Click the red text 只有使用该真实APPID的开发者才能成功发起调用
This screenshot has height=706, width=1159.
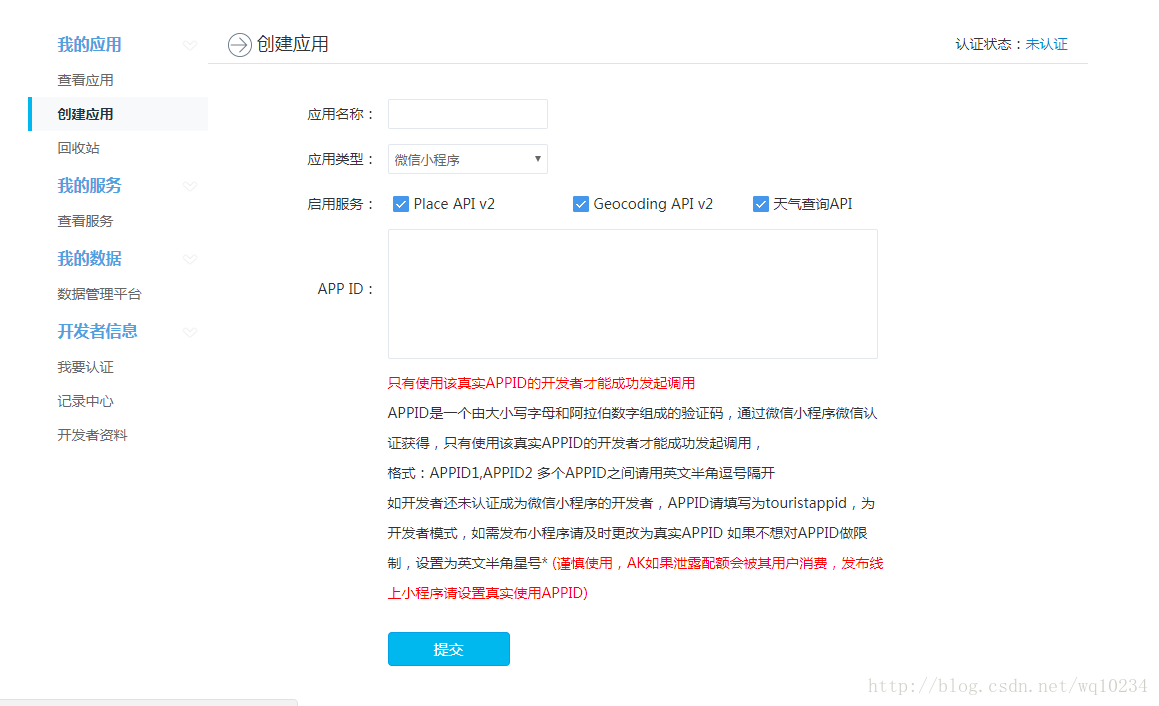pos(541,383)
